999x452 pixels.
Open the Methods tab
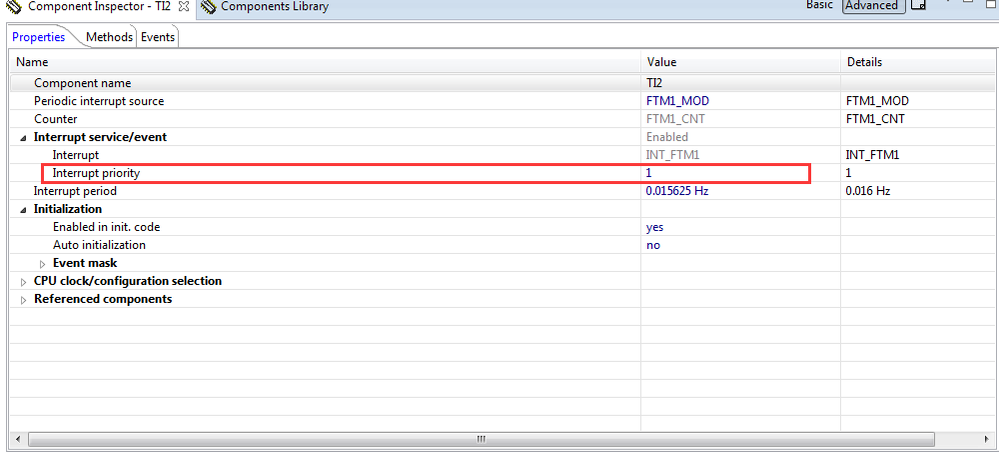click(110, 37)
